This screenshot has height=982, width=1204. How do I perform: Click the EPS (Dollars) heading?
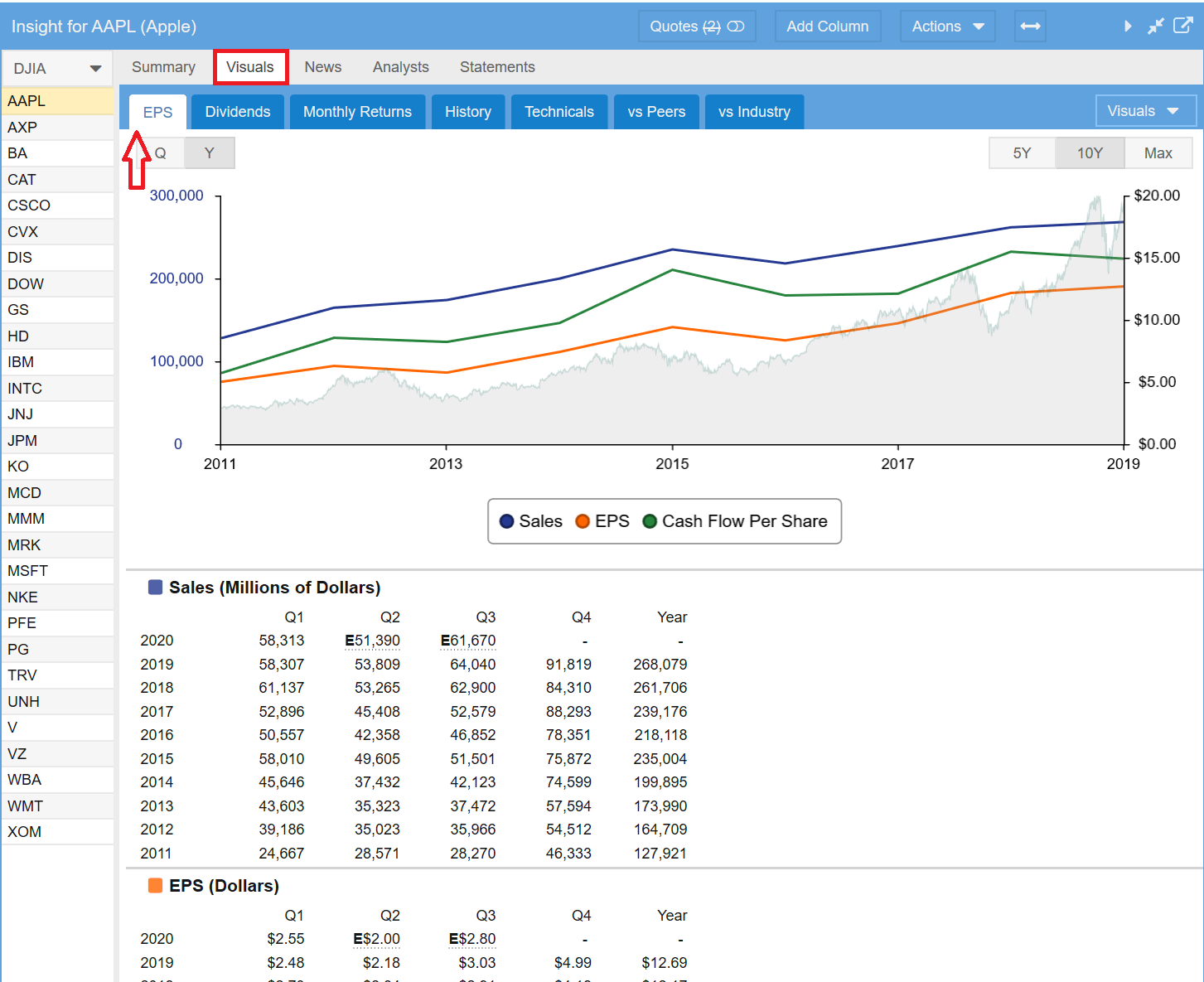pos(224,886)
